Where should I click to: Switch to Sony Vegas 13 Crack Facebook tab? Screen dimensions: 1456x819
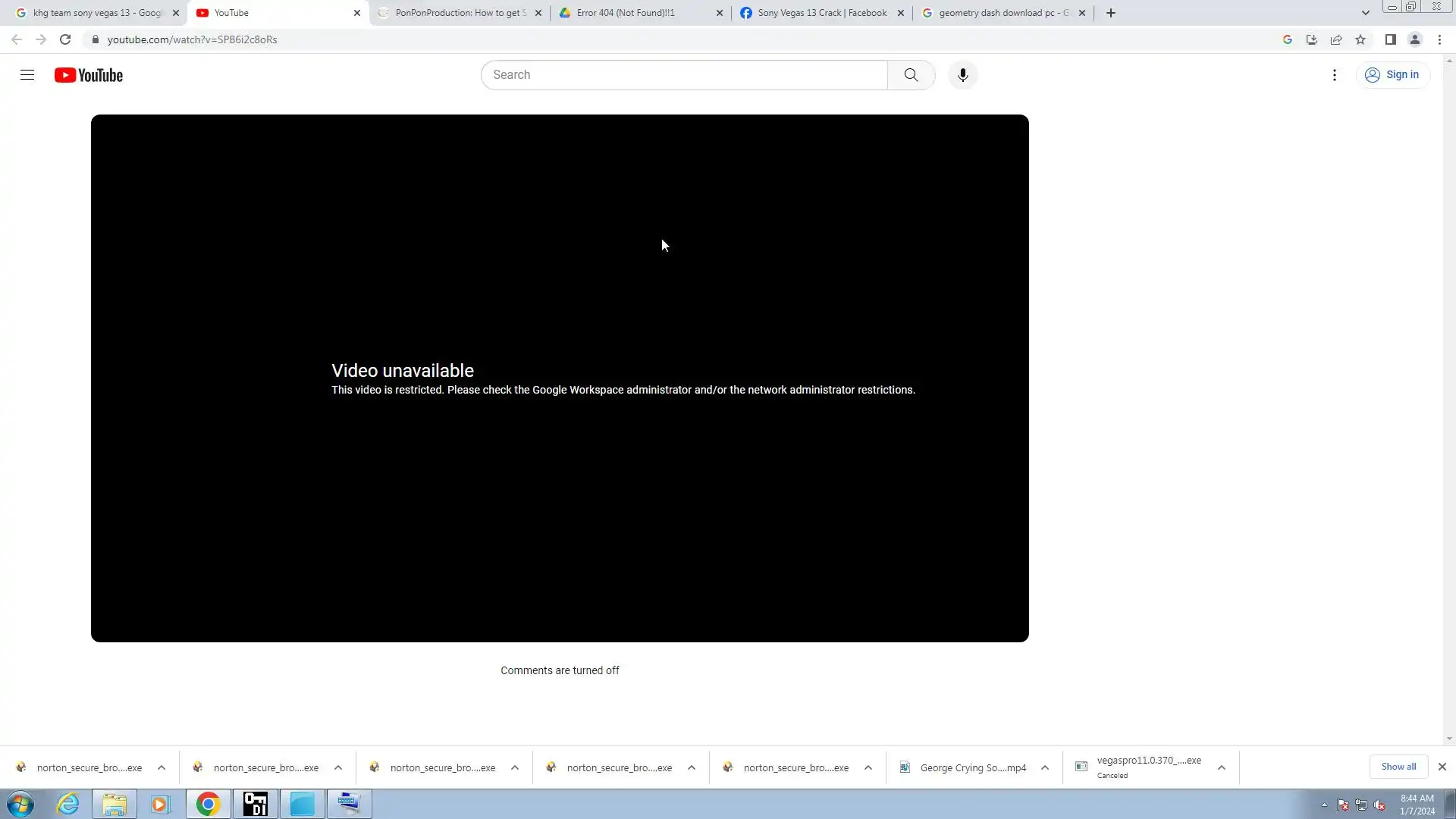pos(821,13)
